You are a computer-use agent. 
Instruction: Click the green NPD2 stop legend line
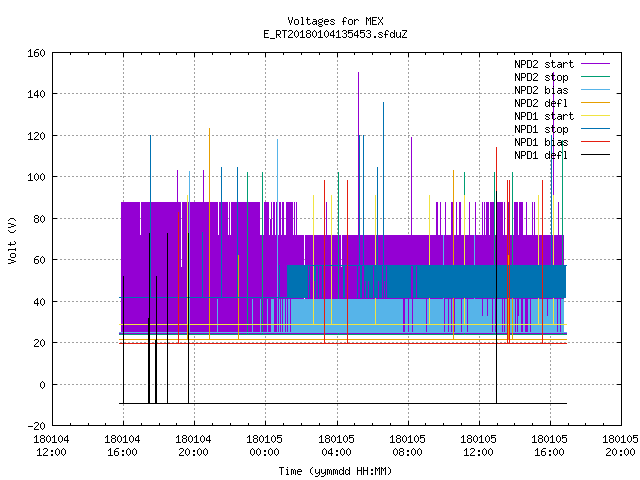pos(596,76)
